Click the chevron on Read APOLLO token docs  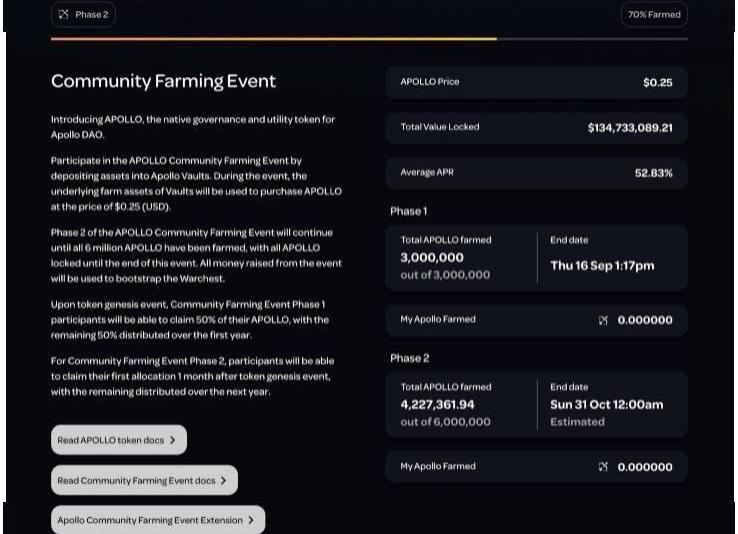tap(173, 440)
